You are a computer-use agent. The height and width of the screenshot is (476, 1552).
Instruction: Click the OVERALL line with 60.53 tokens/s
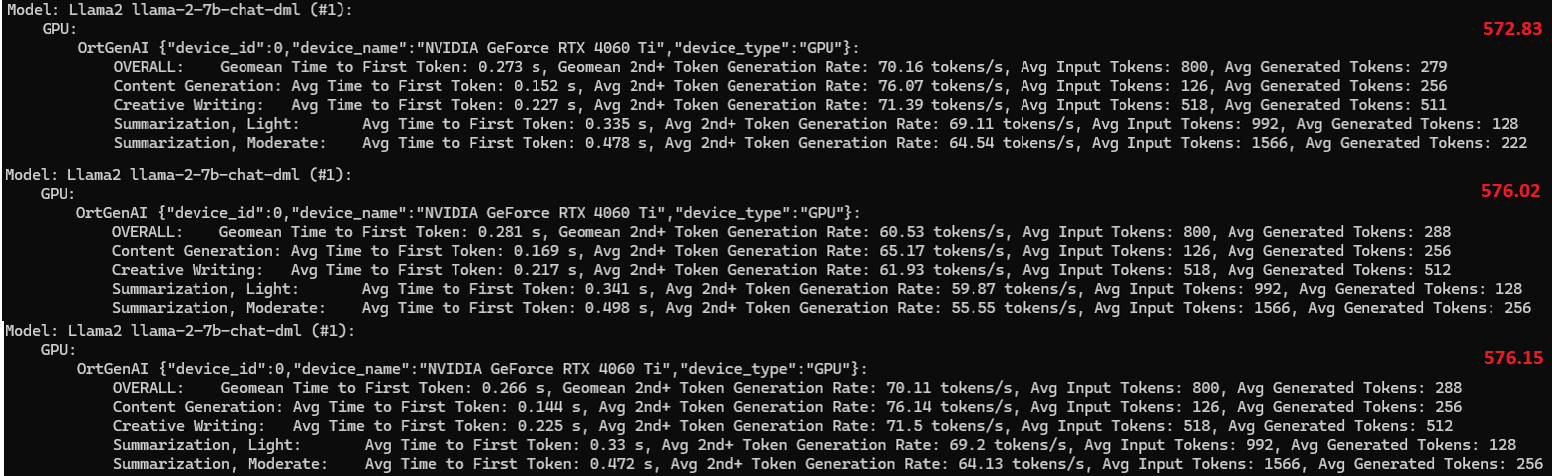tap(781, 231)
